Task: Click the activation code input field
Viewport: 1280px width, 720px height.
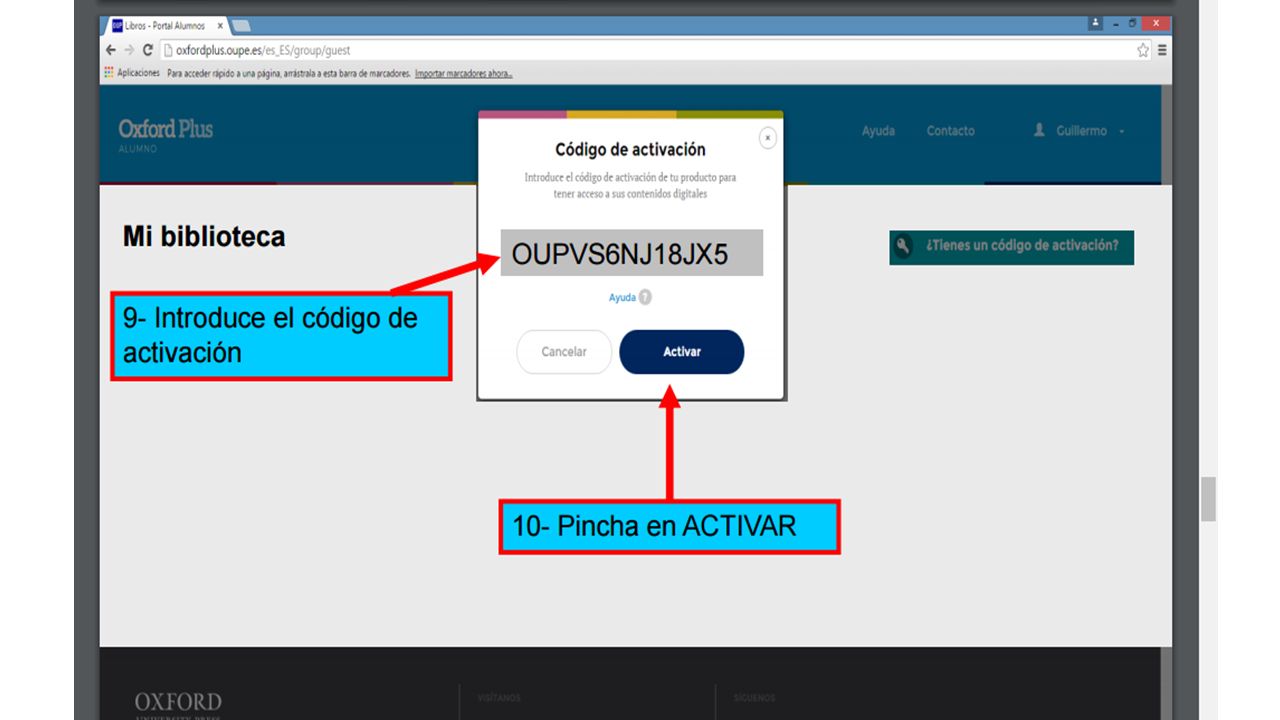Action: 632,253
